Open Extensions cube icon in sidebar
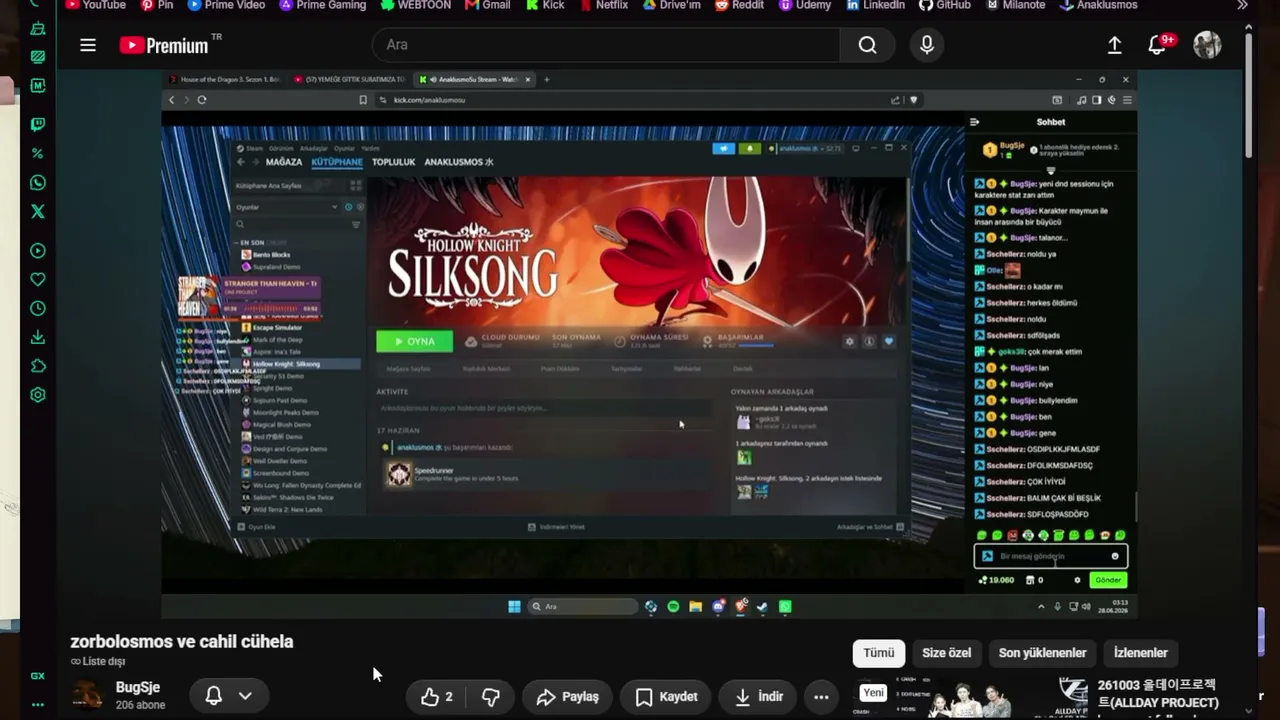 (38, 366)
